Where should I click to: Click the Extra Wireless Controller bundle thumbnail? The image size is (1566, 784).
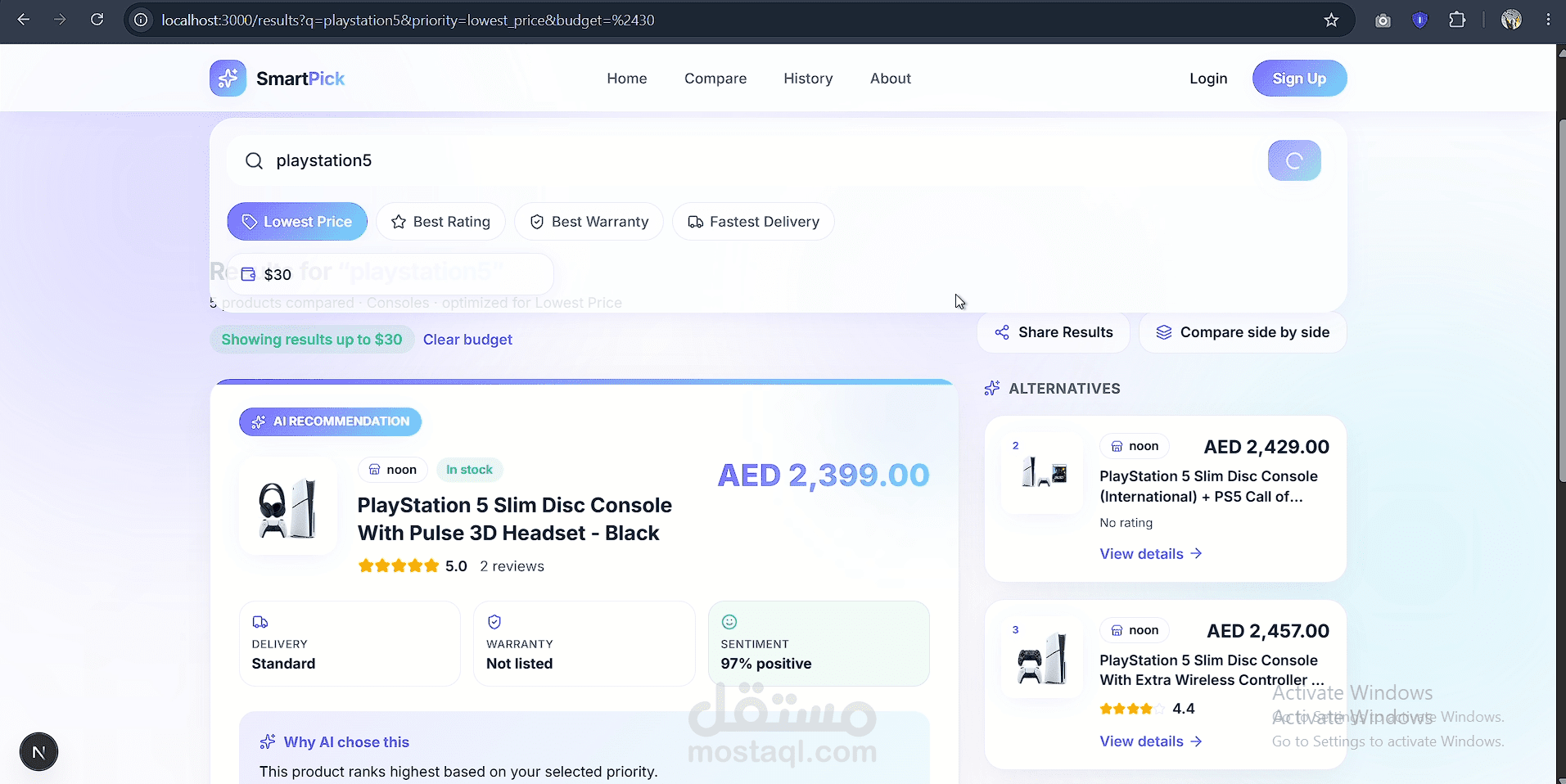coord(1042,657)
